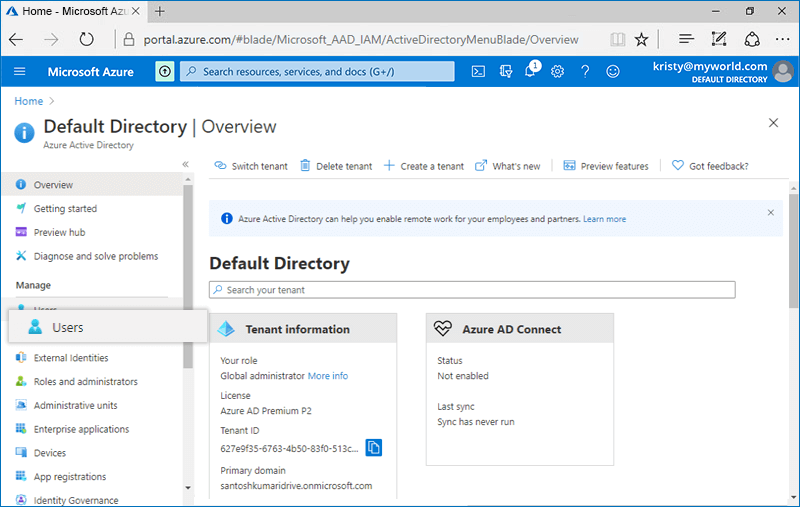Open the More info link under role

click(x=327, y=376)
